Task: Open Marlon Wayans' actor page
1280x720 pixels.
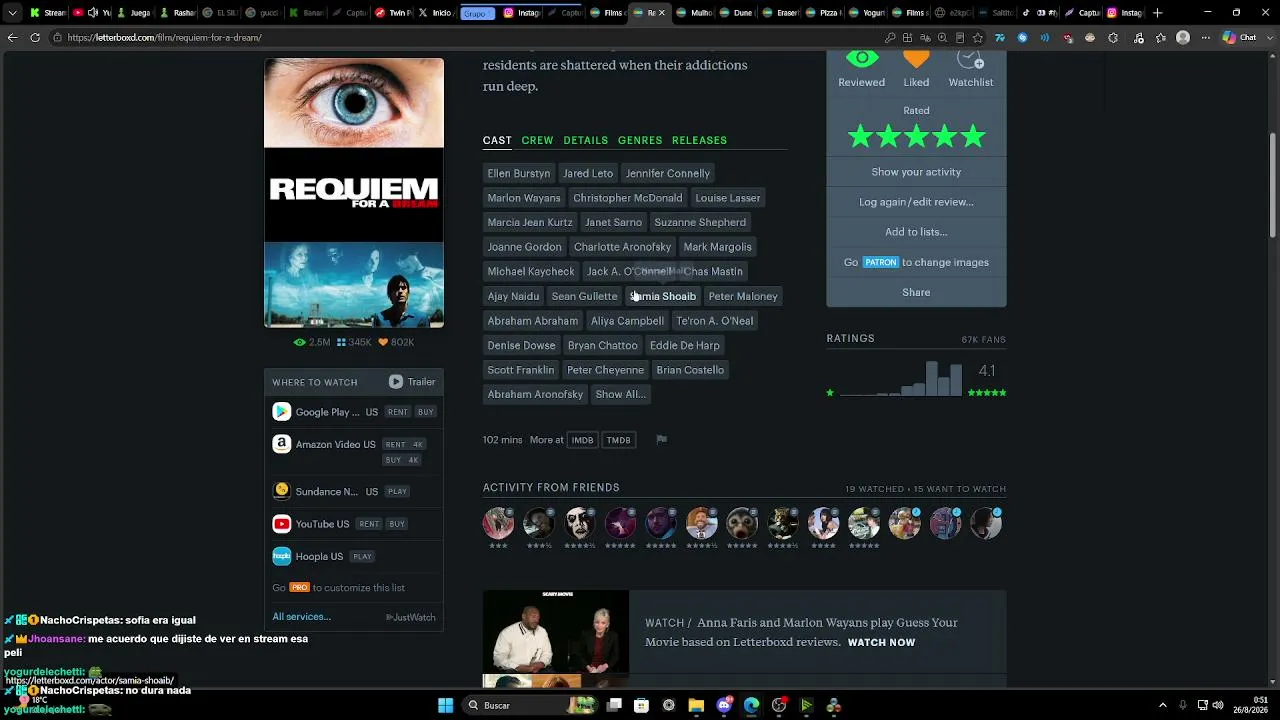Action: coord(524,198)
